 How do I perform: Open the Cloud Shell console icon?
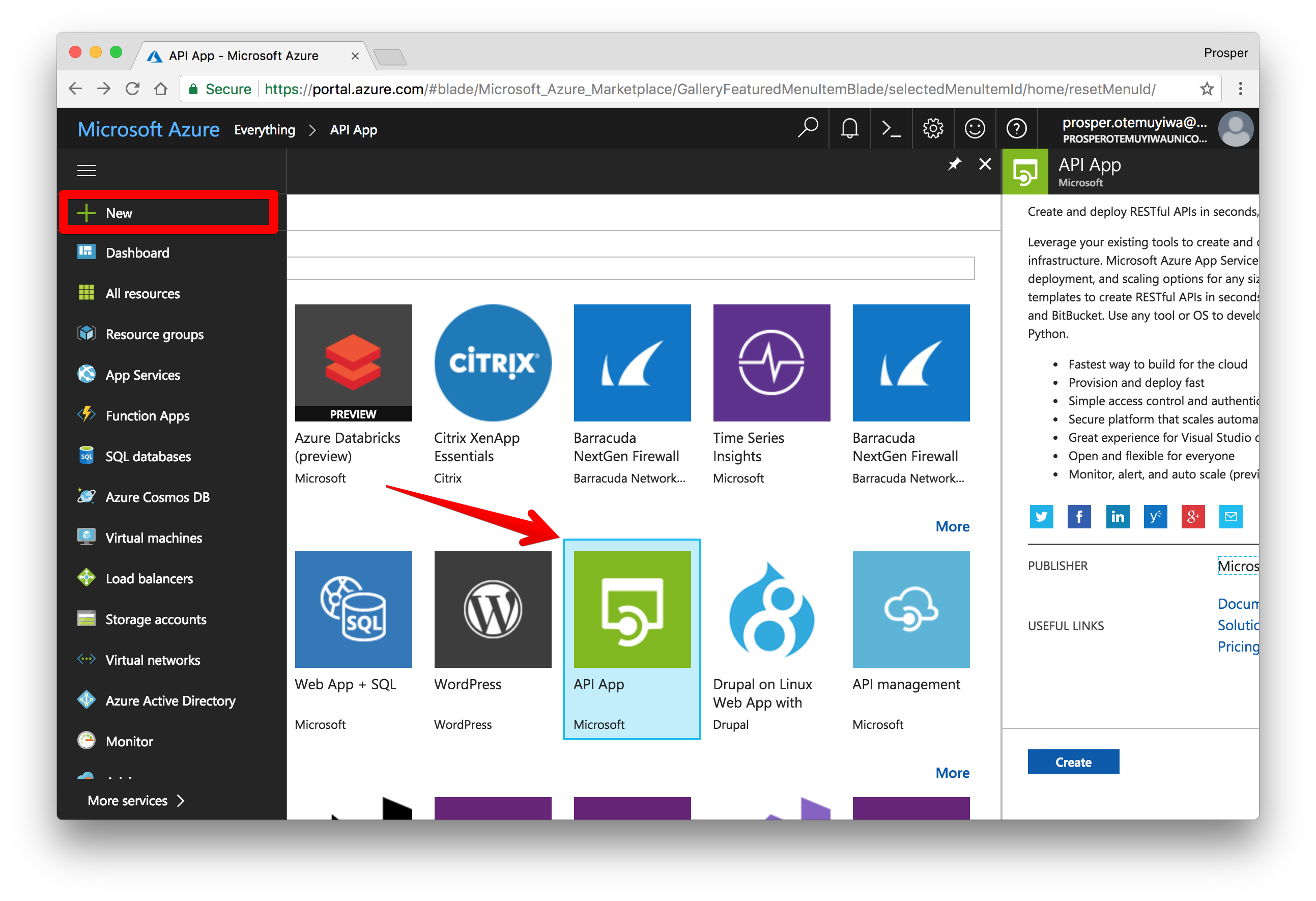pyautogui.click(x=891, y=129)
